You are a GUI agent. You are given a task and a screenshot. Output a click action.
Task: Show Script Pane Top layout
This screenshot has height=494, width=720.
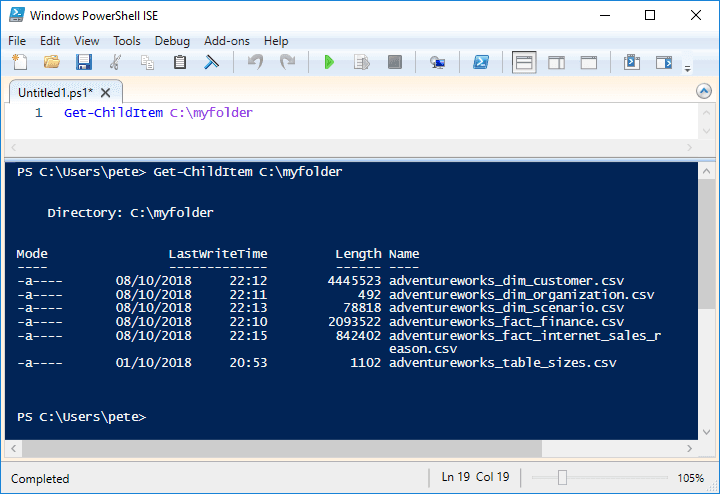pos(524,62)
